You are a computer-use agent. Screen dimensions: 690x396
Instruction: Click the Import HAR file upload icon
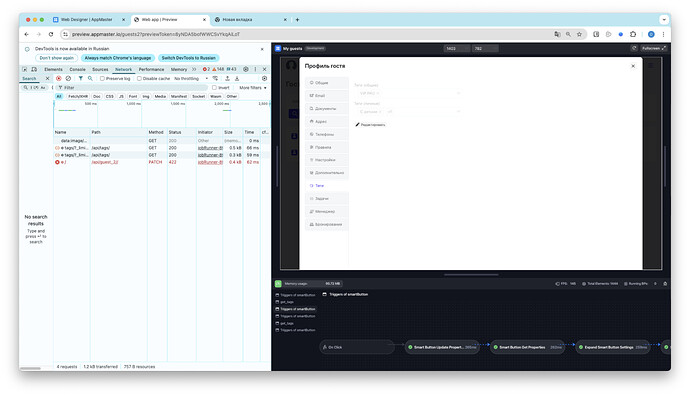[228, 78]
